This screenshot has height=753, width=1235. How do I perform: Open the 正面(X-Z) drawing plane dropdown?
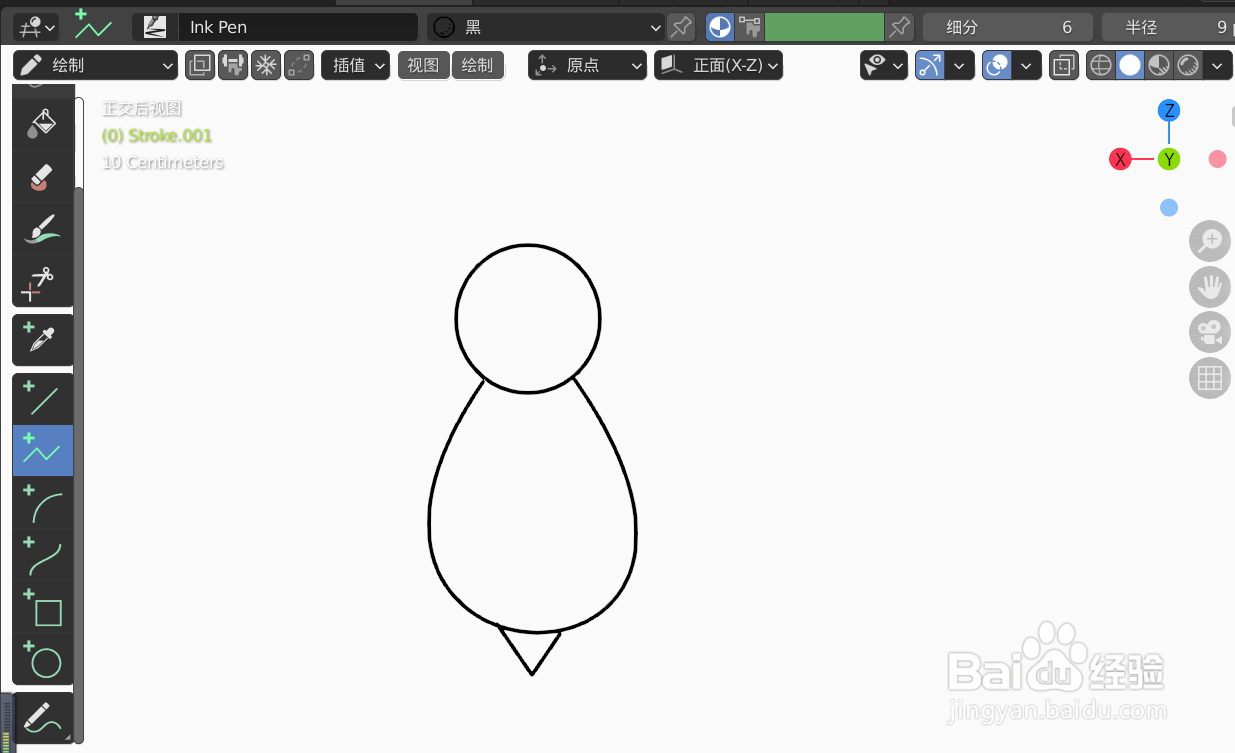point(718,66)
